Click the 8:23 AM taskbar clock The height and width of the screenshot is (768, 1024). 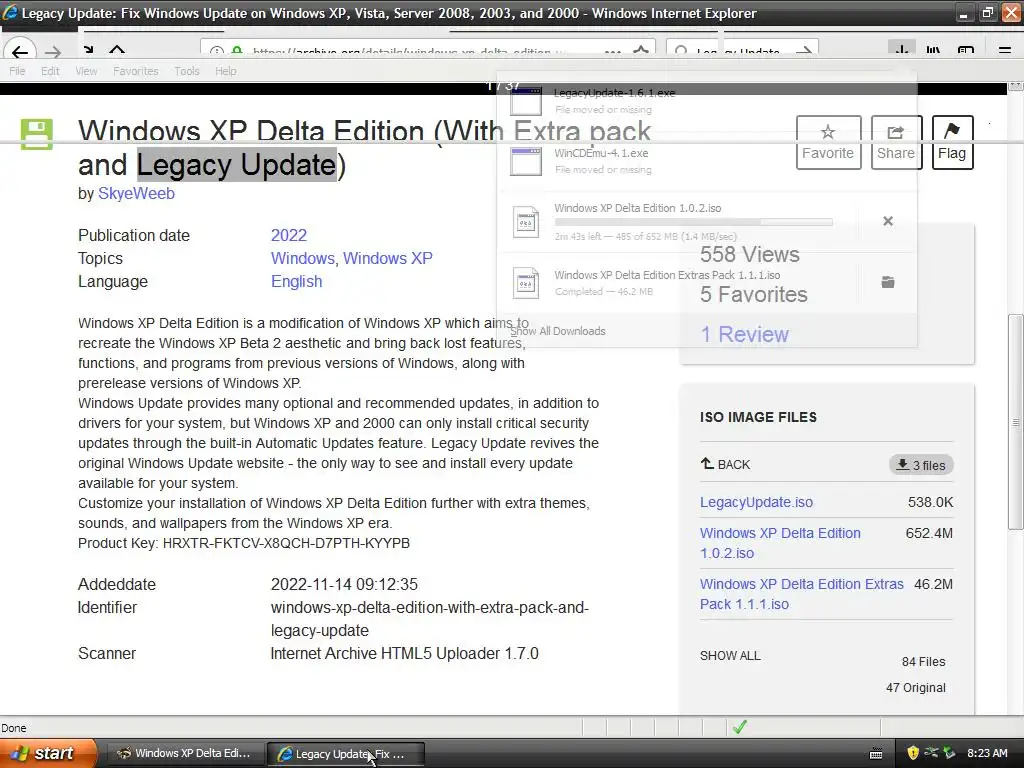[987, 753]
